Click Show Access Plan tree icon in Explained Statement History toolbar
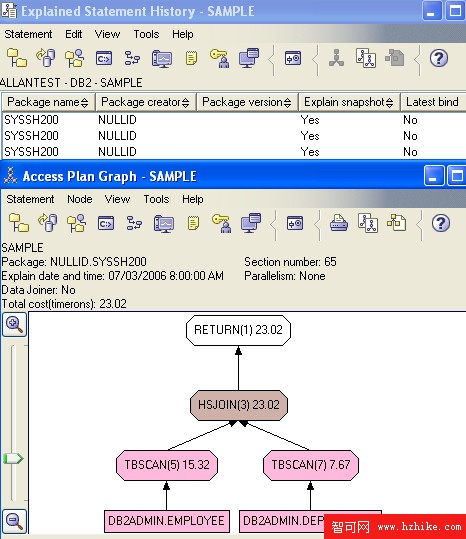The height and width of the screenshot is (539, 466). (x=336, y=58)
